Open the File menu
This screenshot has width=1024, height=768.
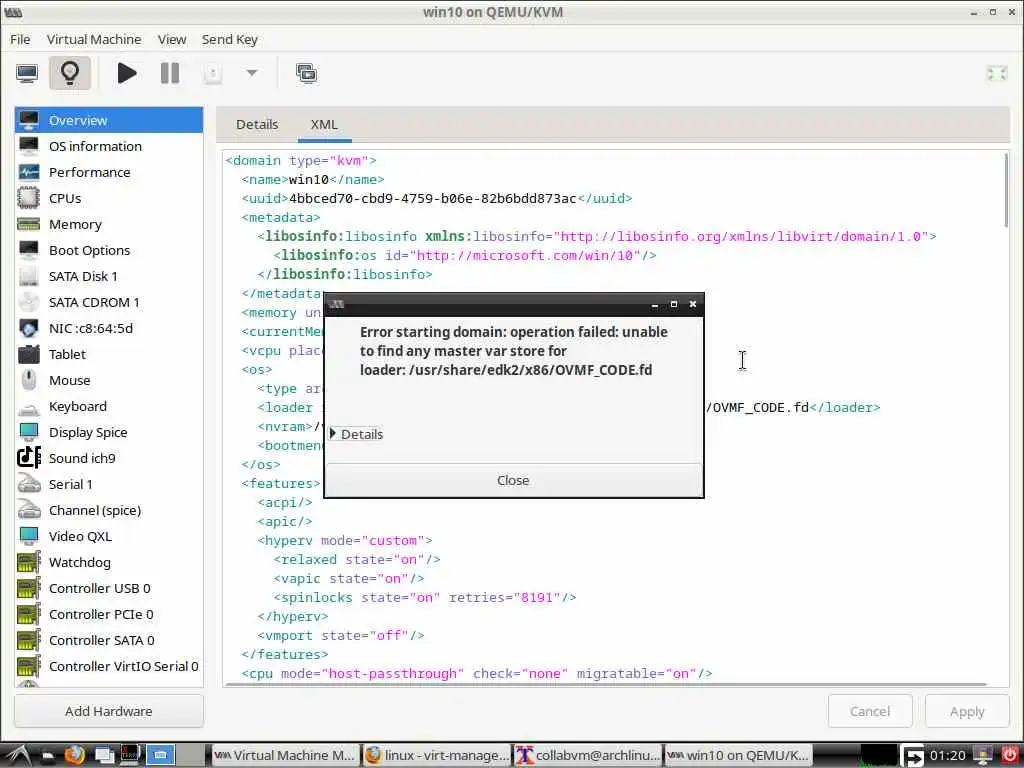[x=20, y=39]
